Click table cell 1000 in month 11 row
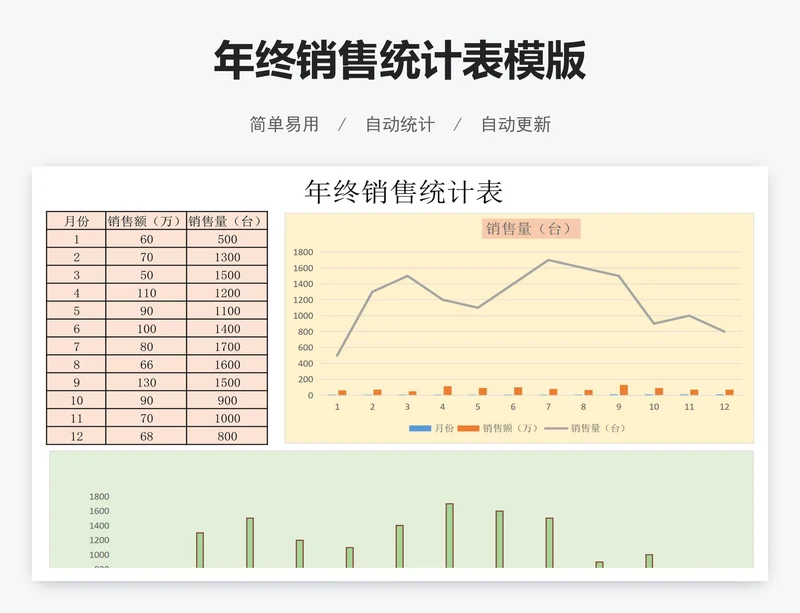 point(227,418)
